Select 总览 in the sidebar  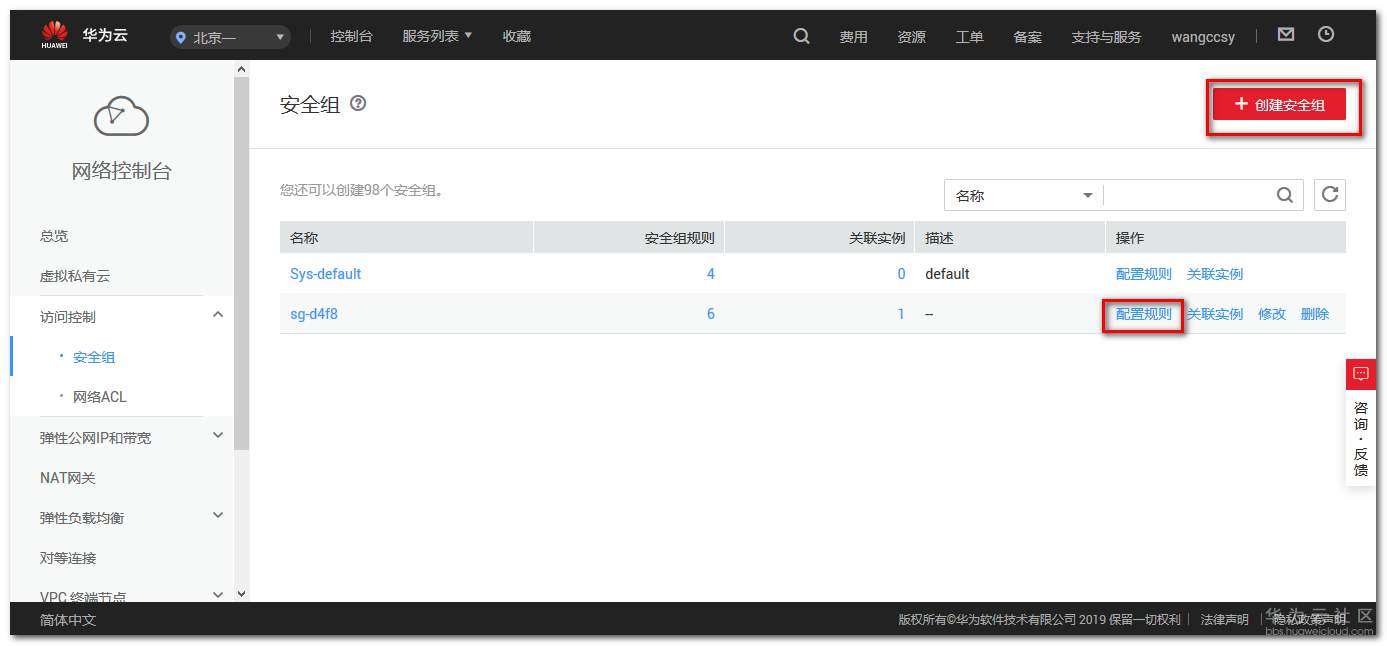tap(54, 236)
